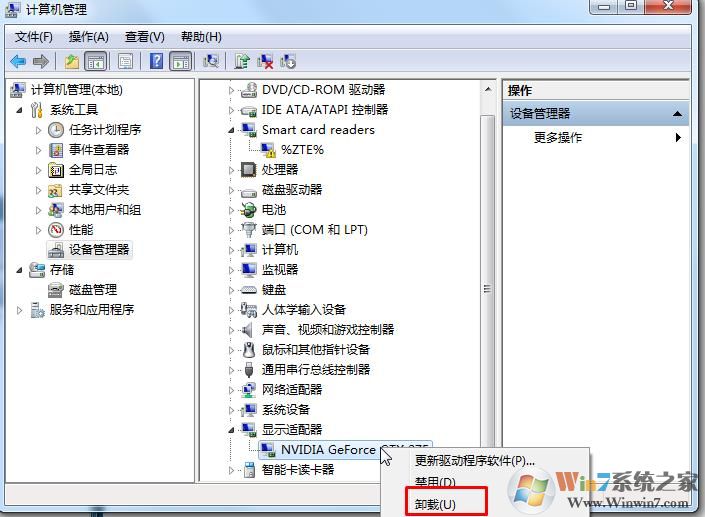Select 计算机管理(本地) root node
The width and height of the screenshot is (705, 517).
tap(76, 89)
